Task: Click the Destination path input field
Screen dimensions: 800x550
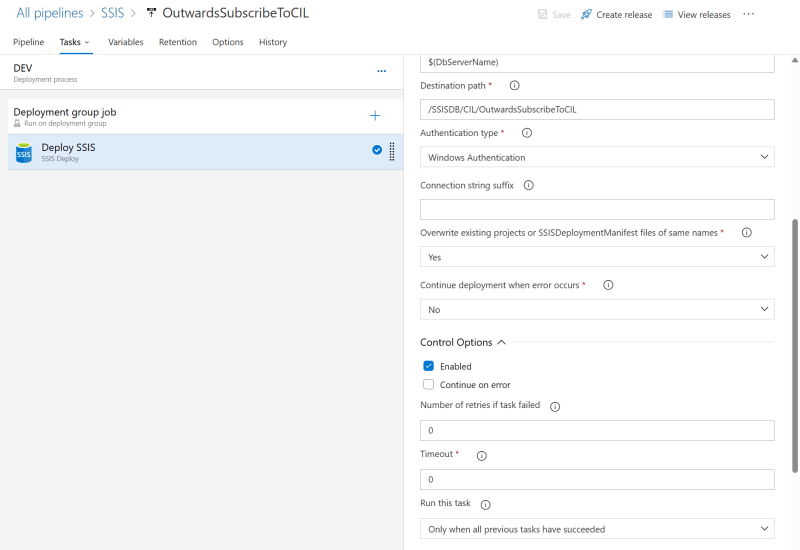Action: pos(597,109)
